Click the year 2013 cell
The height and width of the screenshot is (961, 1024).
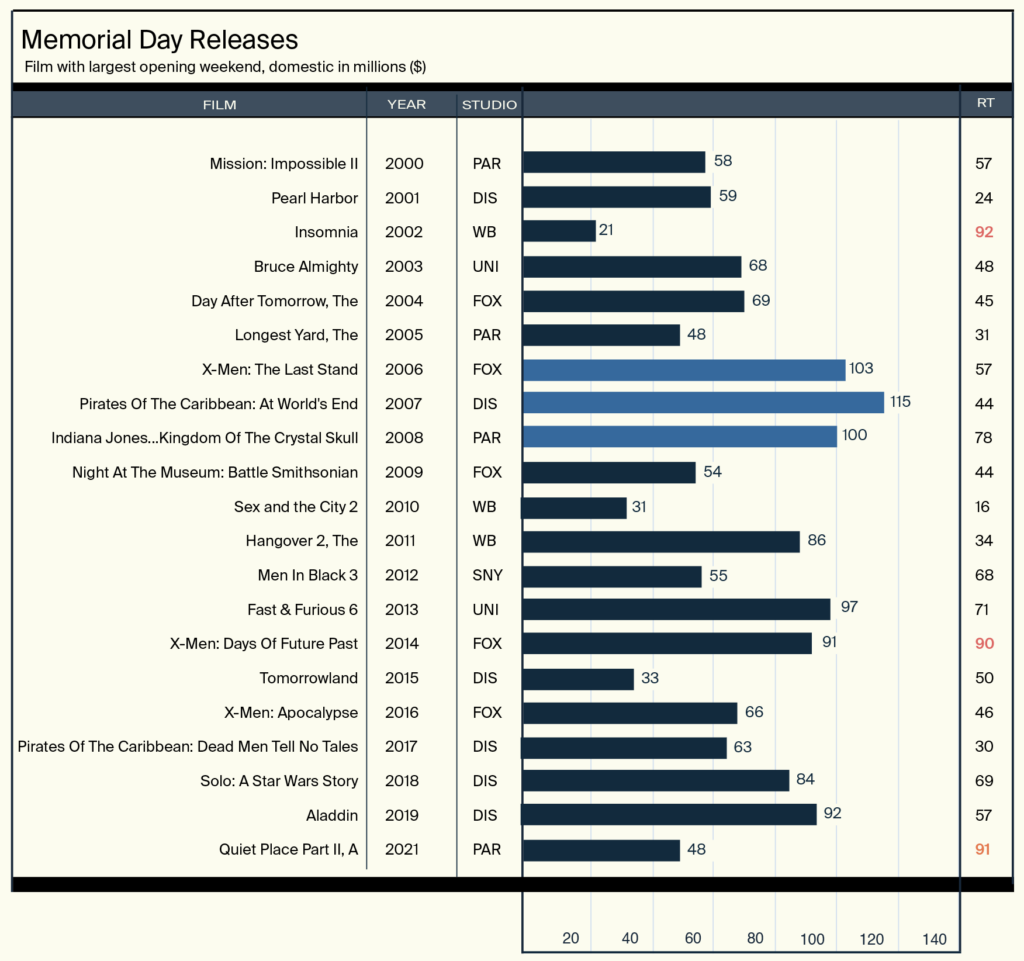click(x=402, y=610)
